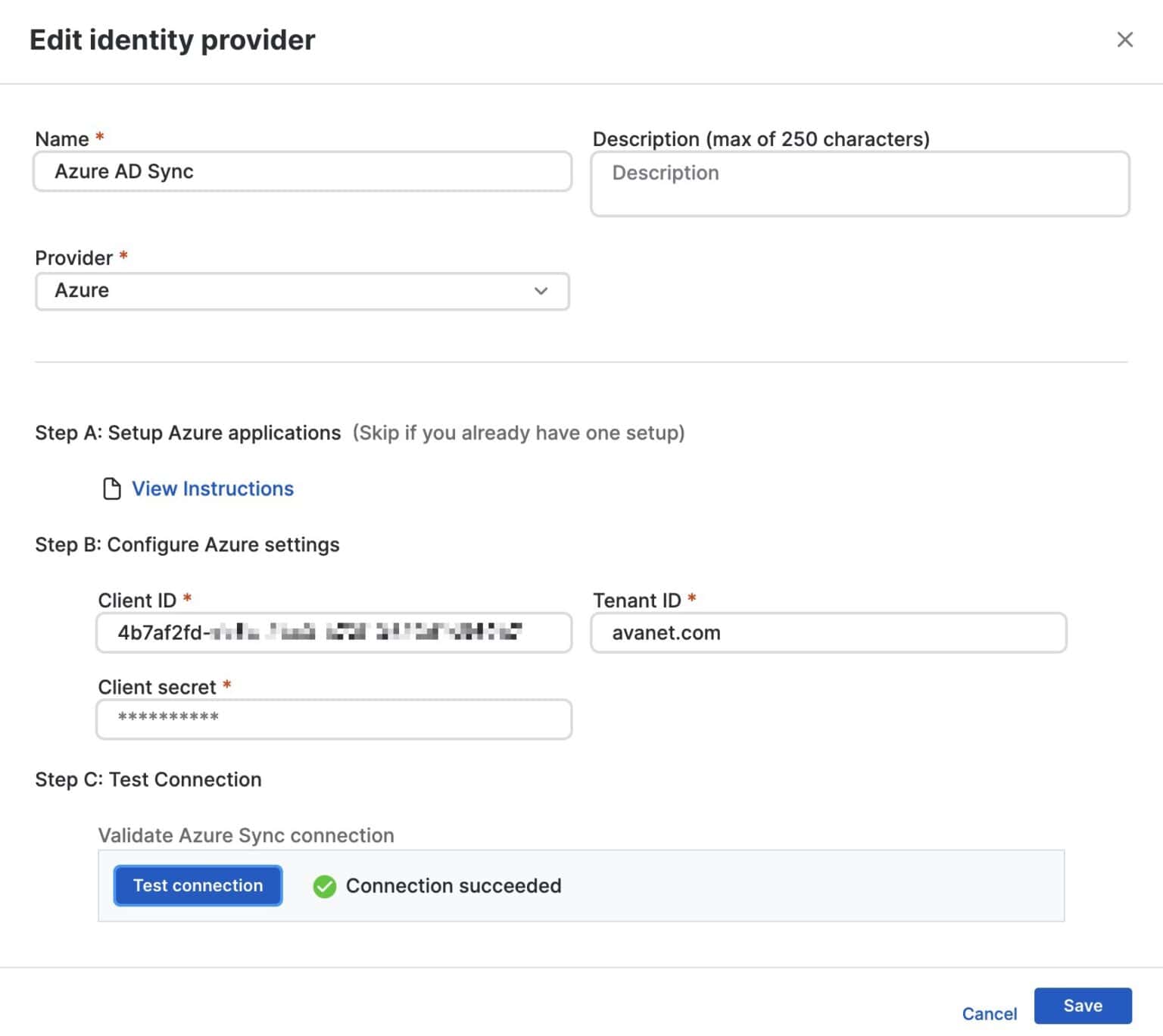Viewport: 1163px width, 1036px height.
Task: Select the Client ID input field
Action: point(333,632)
